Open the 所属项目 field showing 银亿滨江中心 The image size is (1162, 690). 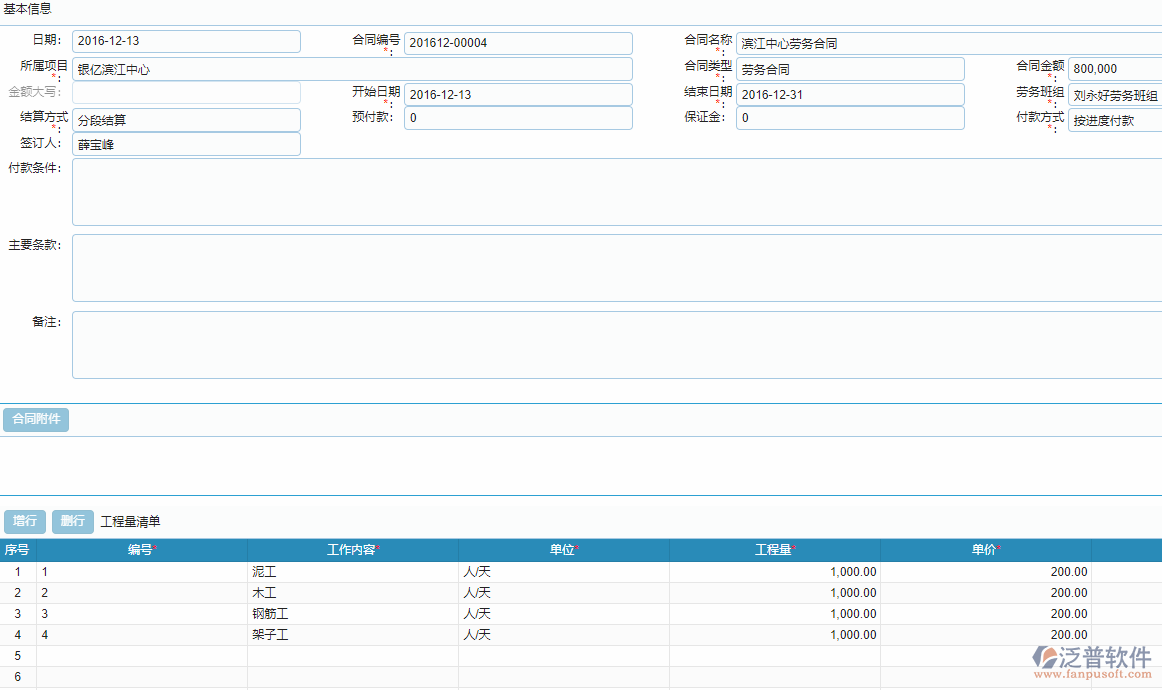(x=352, y=68)
